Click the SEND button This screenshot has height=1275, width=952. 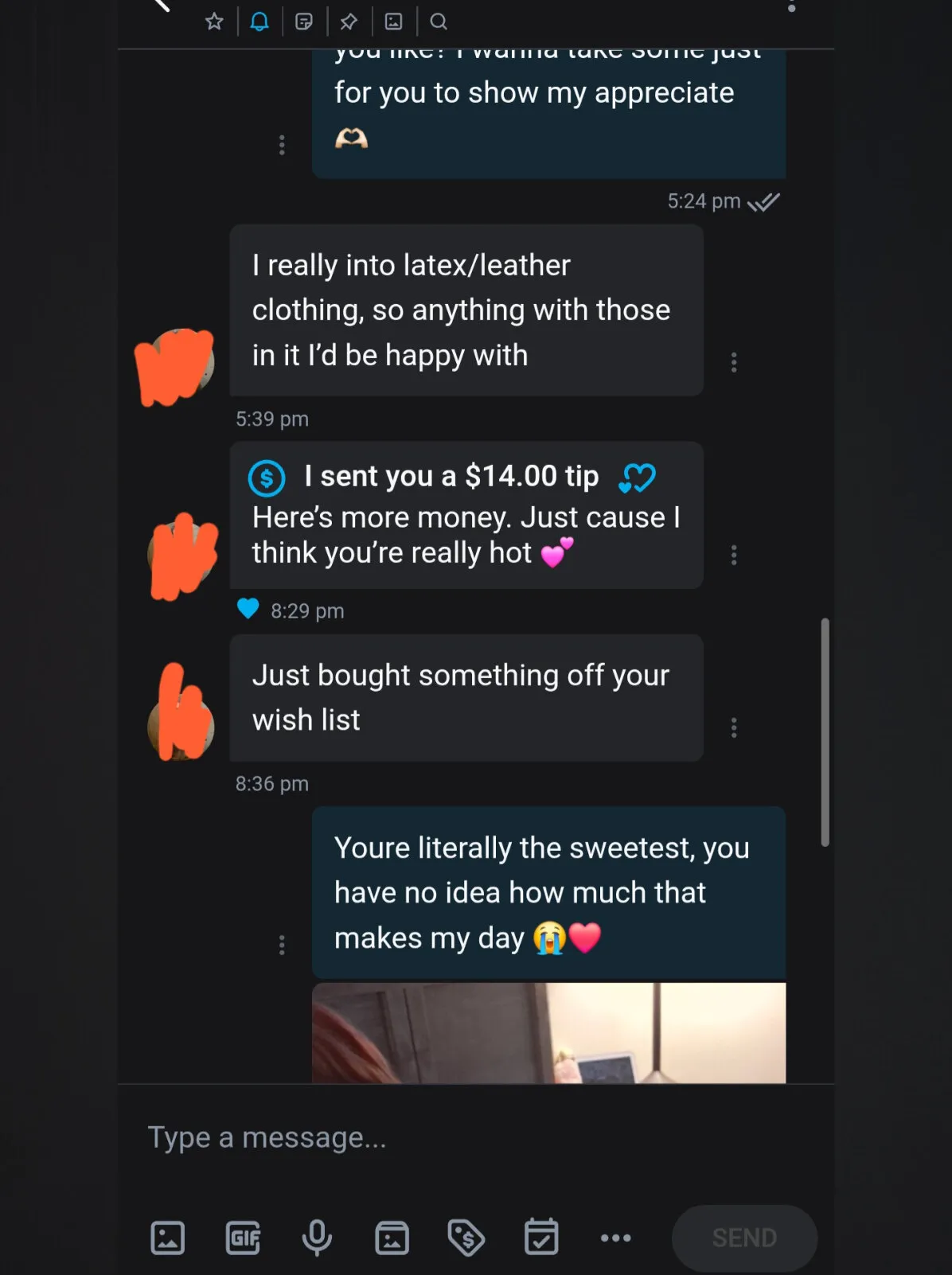[x=744, y=1238]
